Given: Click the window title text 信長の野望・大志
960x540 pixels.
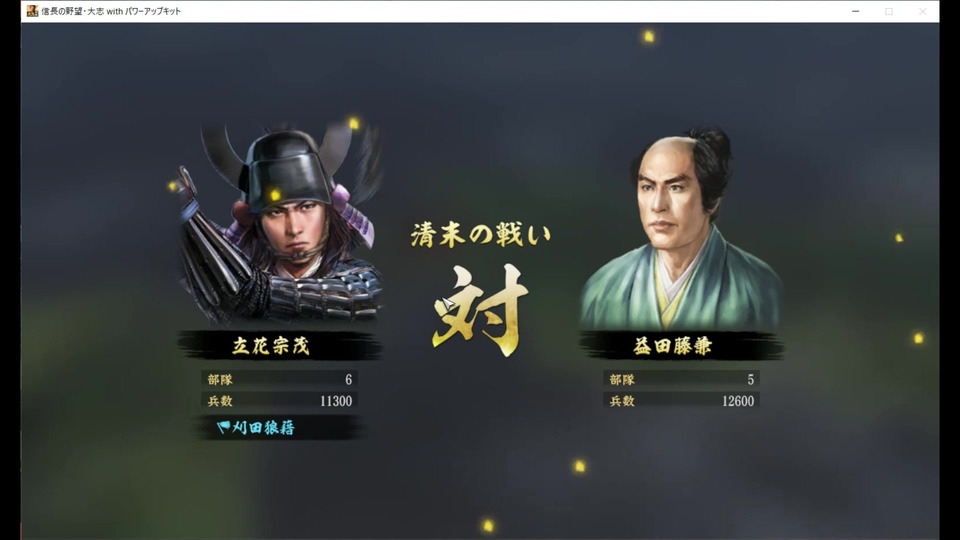Looking at the screenshot, I should click(x=72, y=11).
